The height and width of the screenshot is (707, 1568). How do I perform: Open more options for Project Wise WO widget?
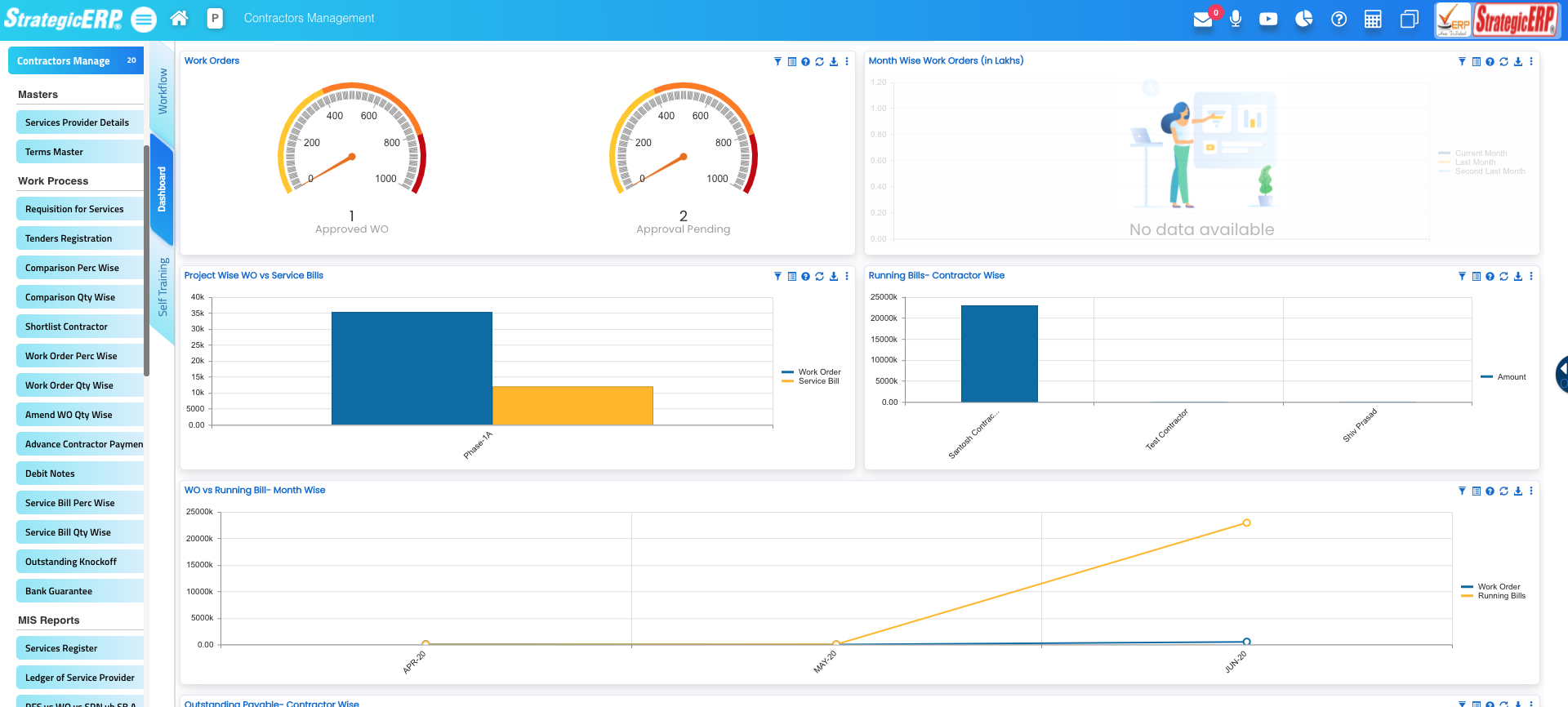pos(847,276)
